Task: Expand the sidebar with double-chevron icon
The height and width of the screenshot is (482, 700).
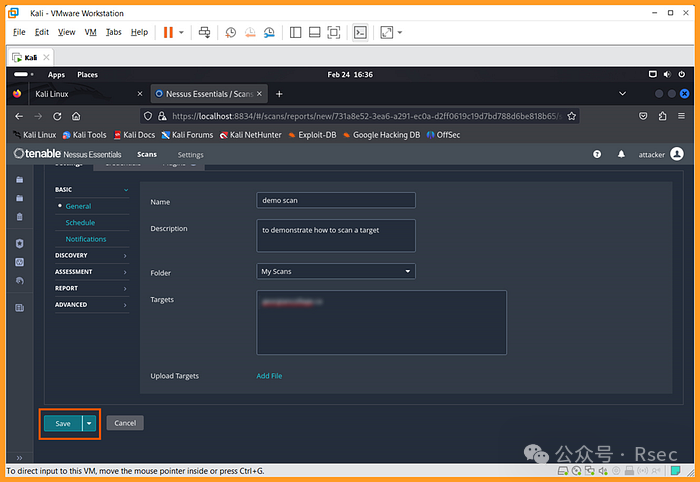Action: pos(19,457)
